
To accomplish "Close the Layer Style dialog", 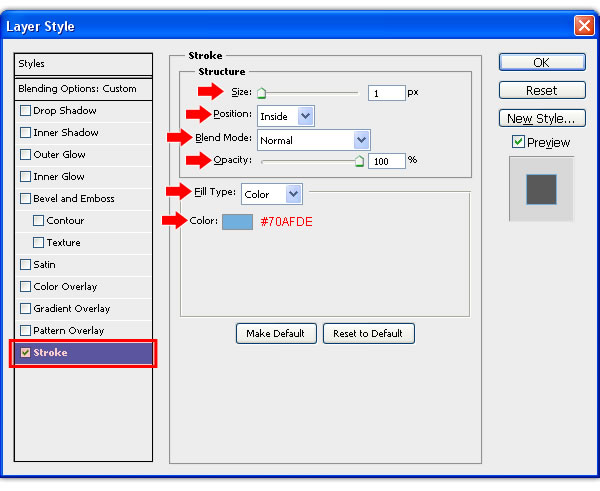I will tap(584, 26).
